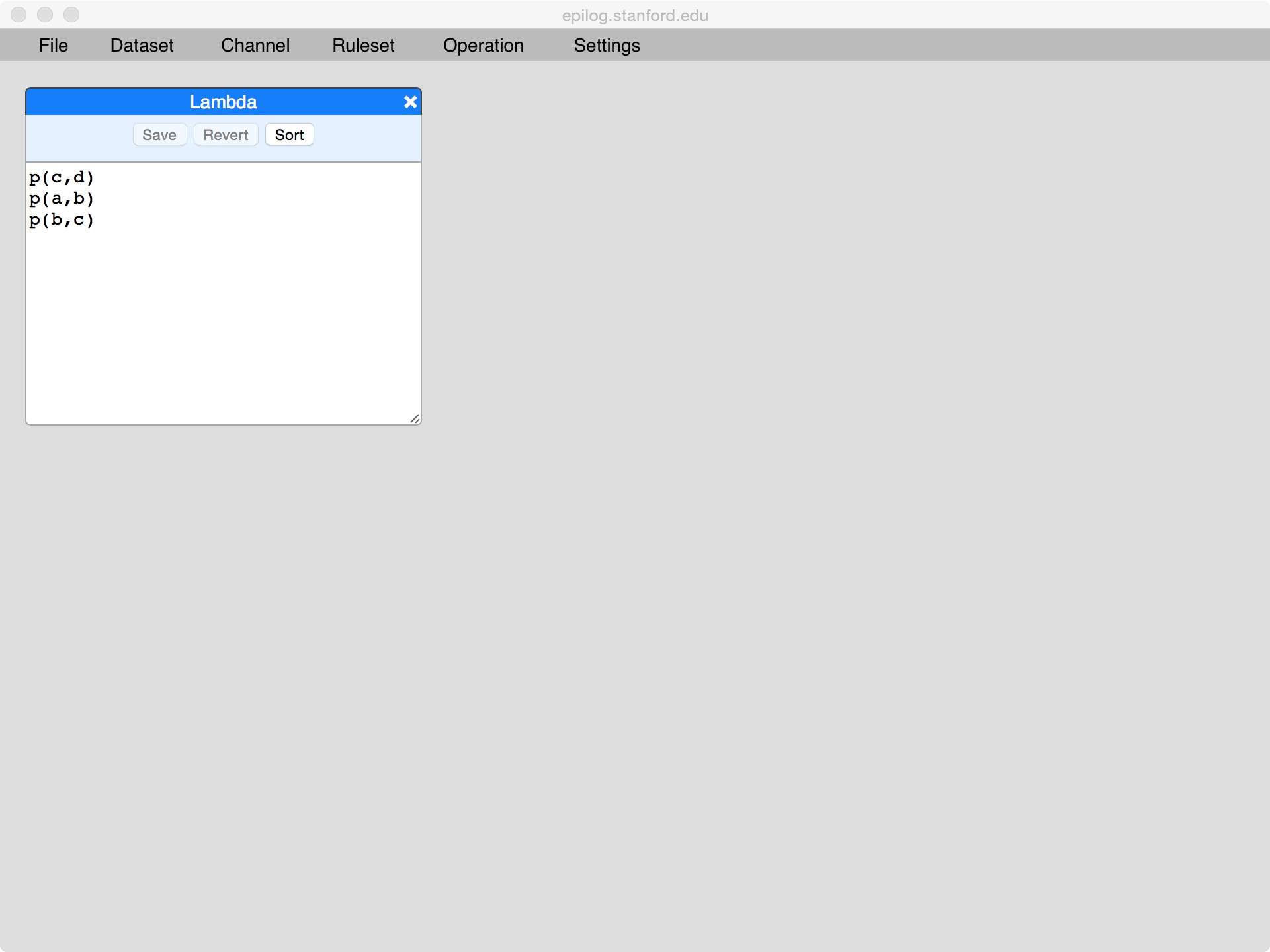Sort the Lambda dataset facts
Viewport: 1270px width, 952px height.
pyautogui.click(x=289, y=135)
